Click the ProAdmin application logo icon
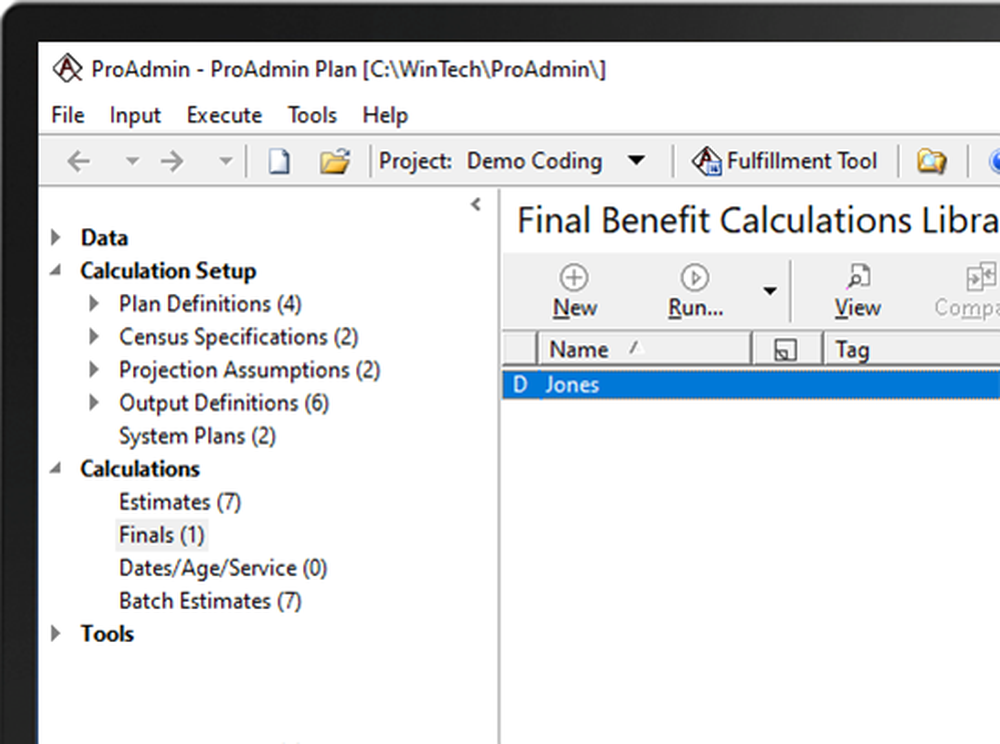The image size is (1000, 744). (68, 68)
